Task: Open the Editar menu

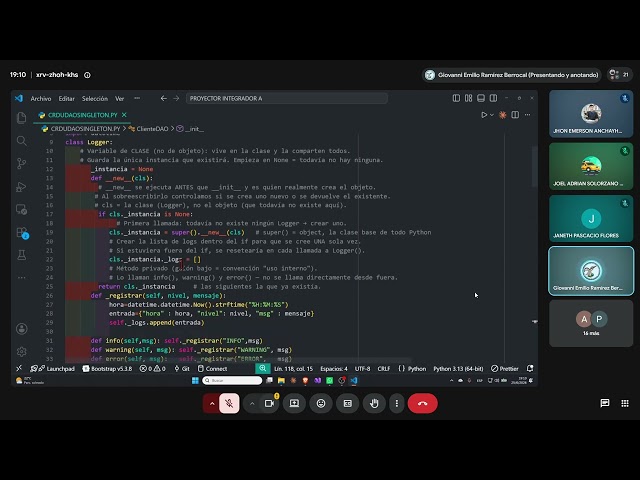Action: click(x=67, y=99)
